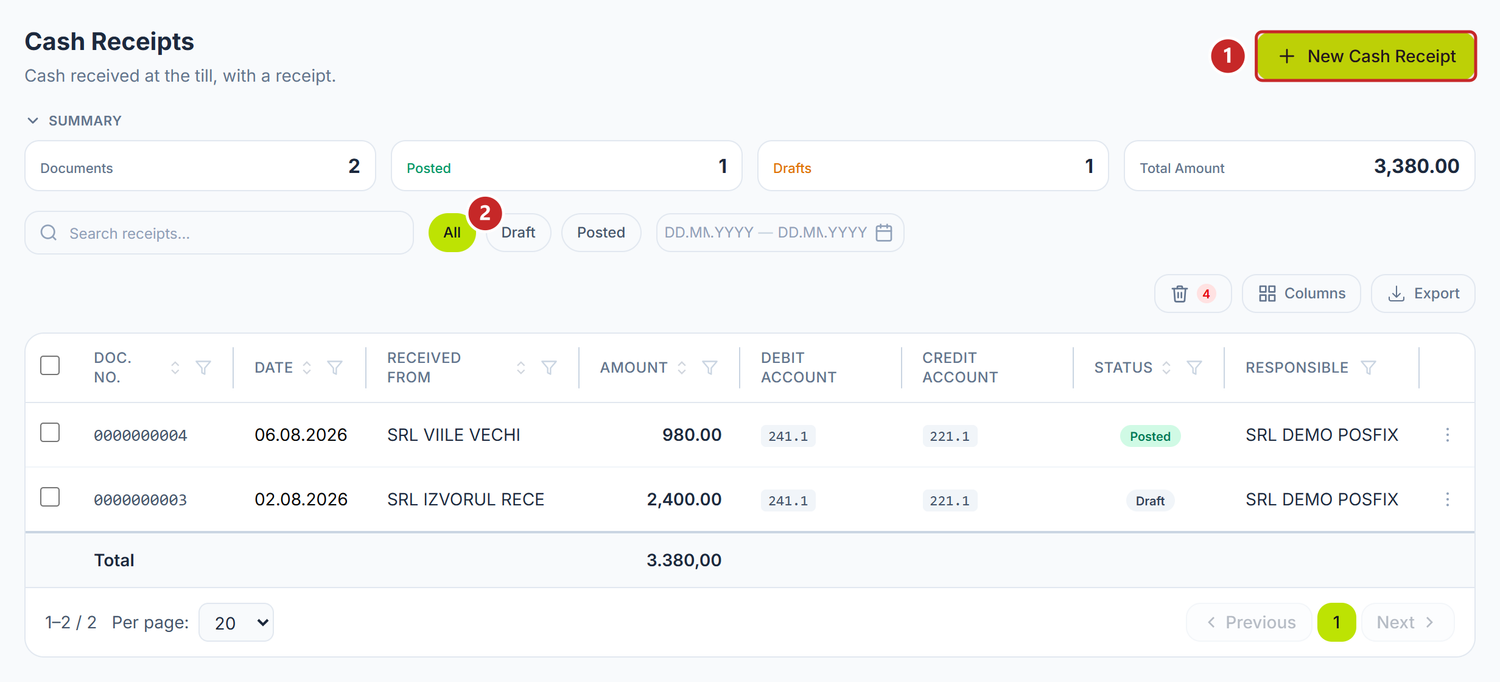1500x682 pixels.
Task: Check the row for receipt 0000000004
Action: pos(50,432)
